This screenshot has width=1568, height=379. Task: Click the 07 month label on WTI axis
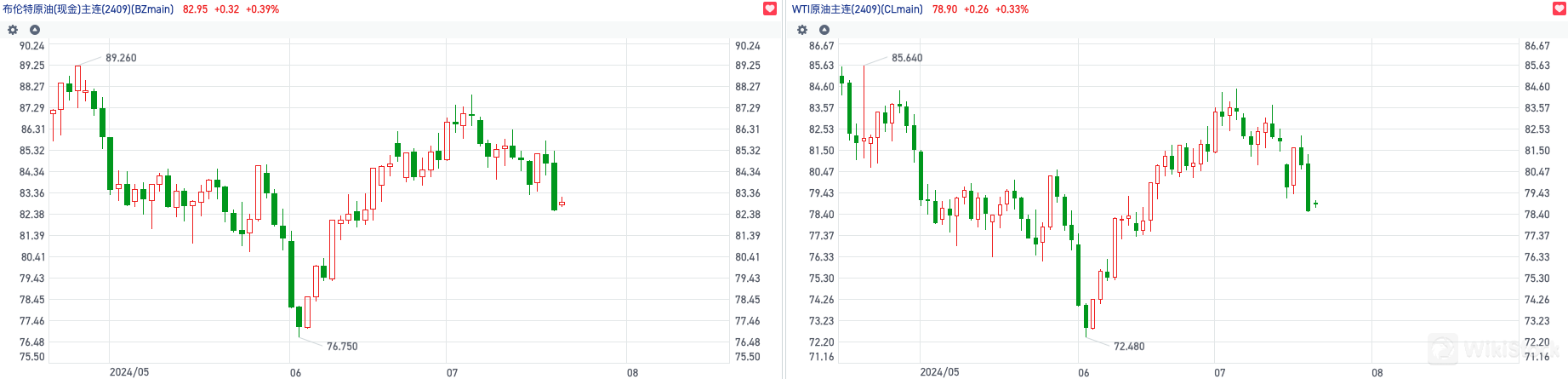[x=1219, y=372]
